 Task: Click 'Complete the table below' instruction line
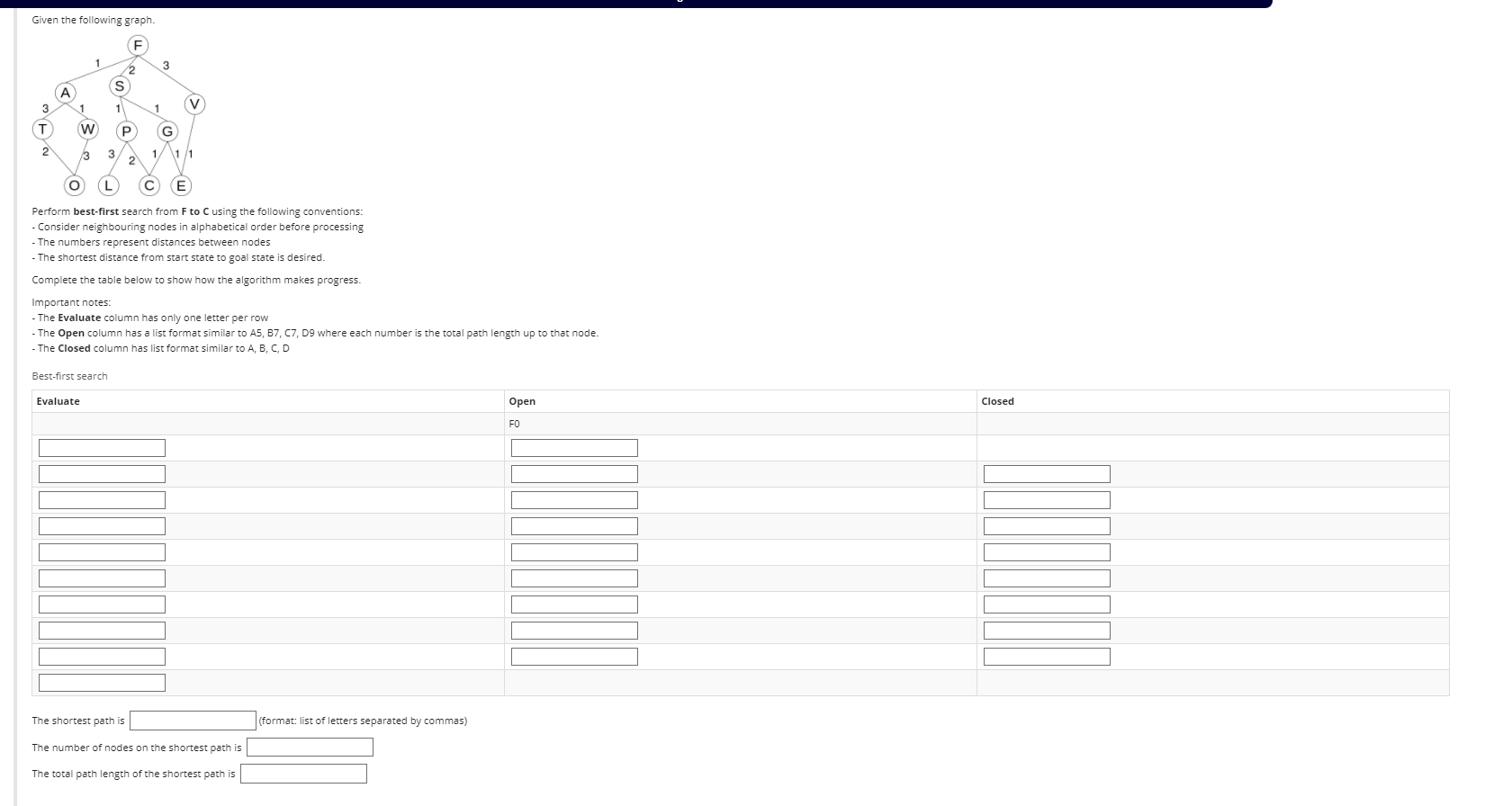(x=196, y=280)
